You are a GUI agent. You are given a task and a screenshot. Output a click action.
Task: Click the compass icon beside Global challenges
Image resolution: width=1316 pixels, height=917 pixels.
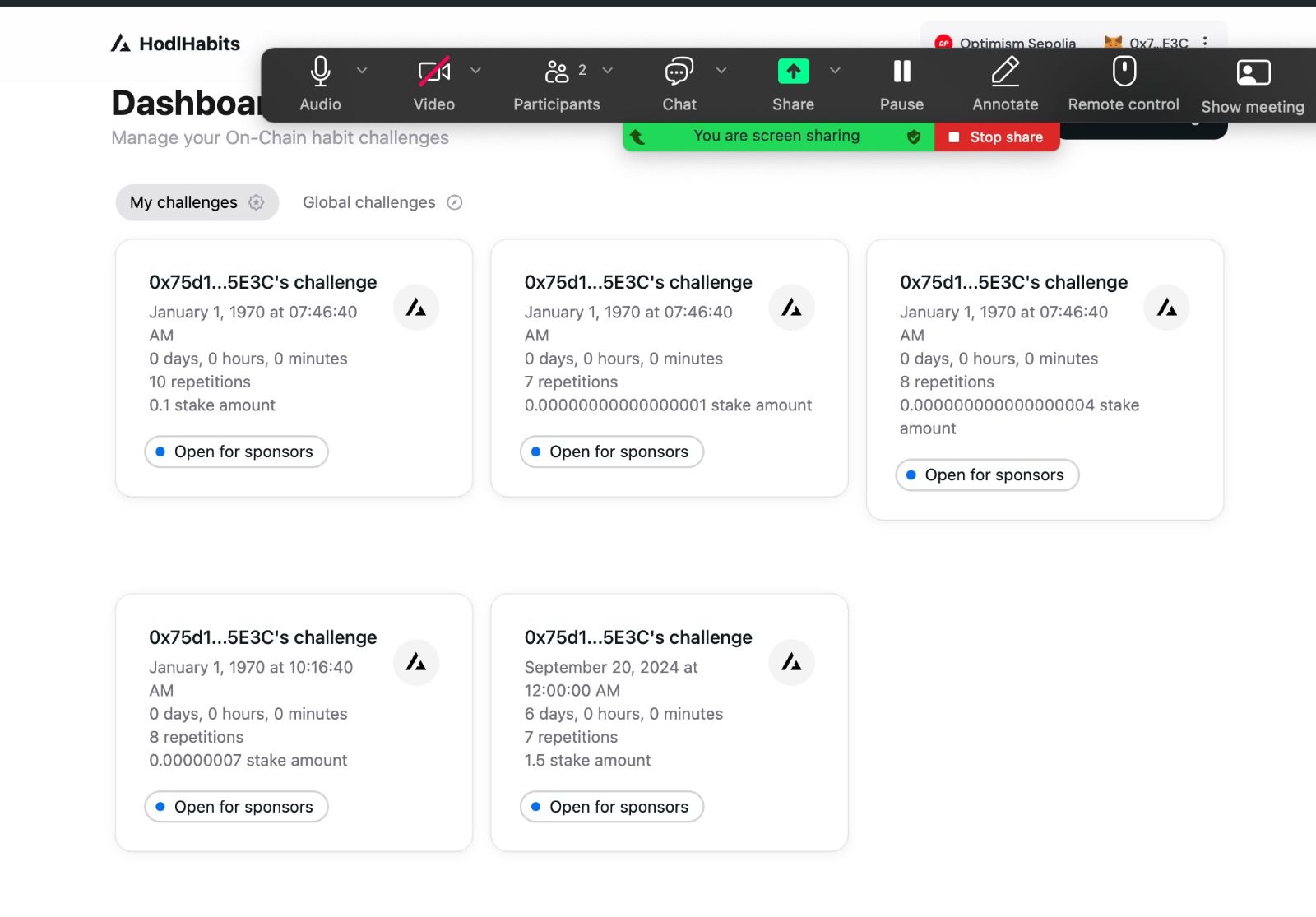click(455, 202)
